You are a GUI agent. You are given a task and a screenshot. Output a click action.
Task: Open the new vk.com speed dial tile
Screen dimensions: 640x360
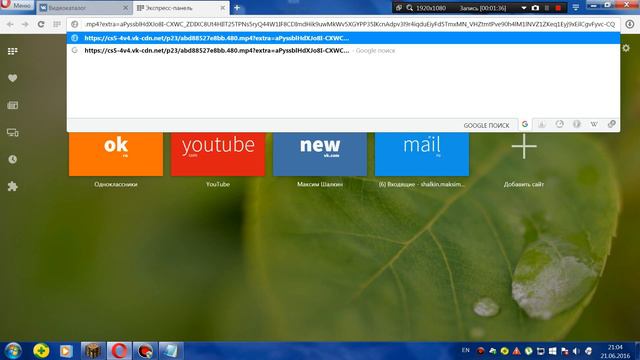(x=320, y=154)
